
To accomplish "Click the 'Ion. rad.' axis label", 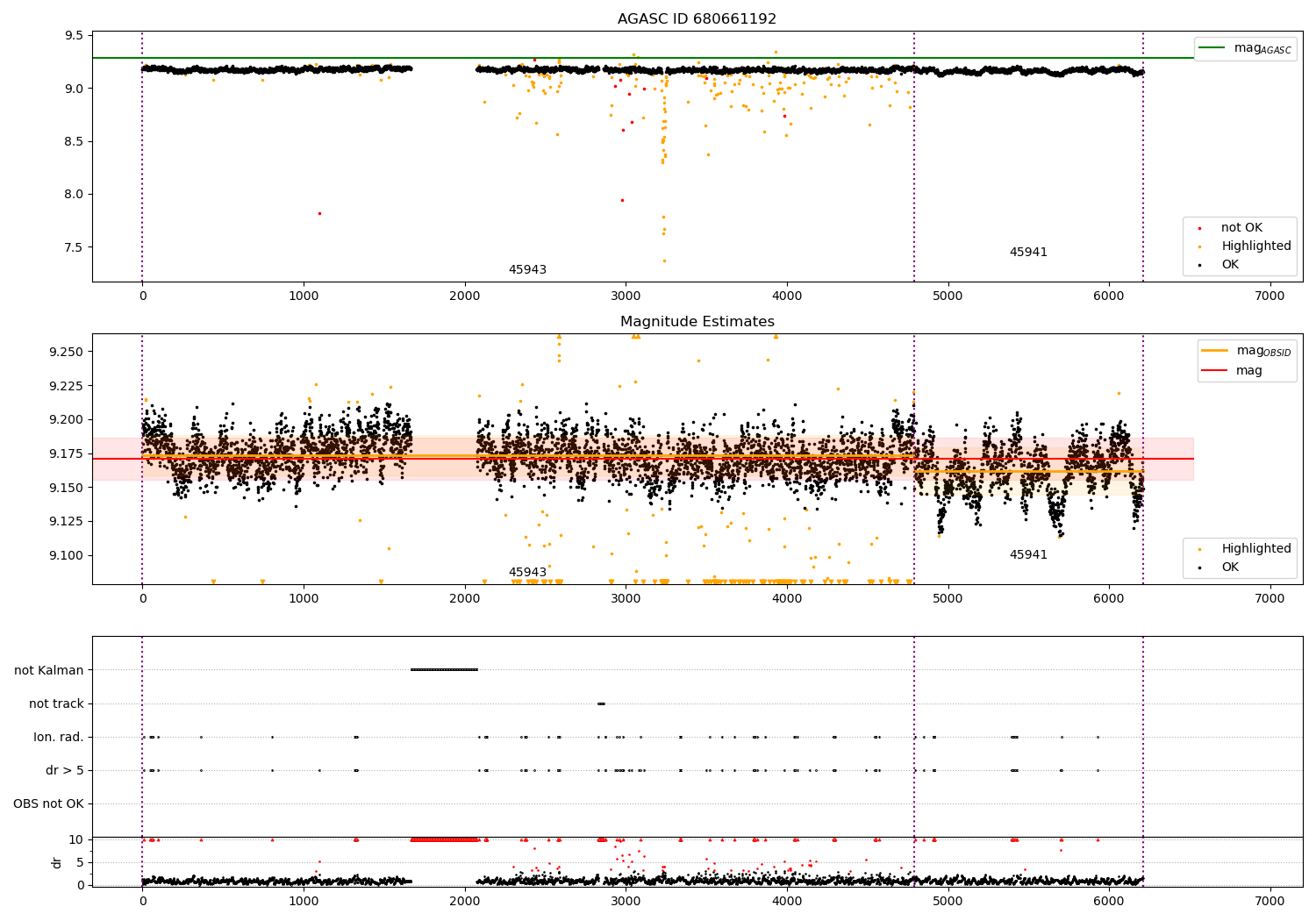I will pyautogui.click(x=59, y=737).
